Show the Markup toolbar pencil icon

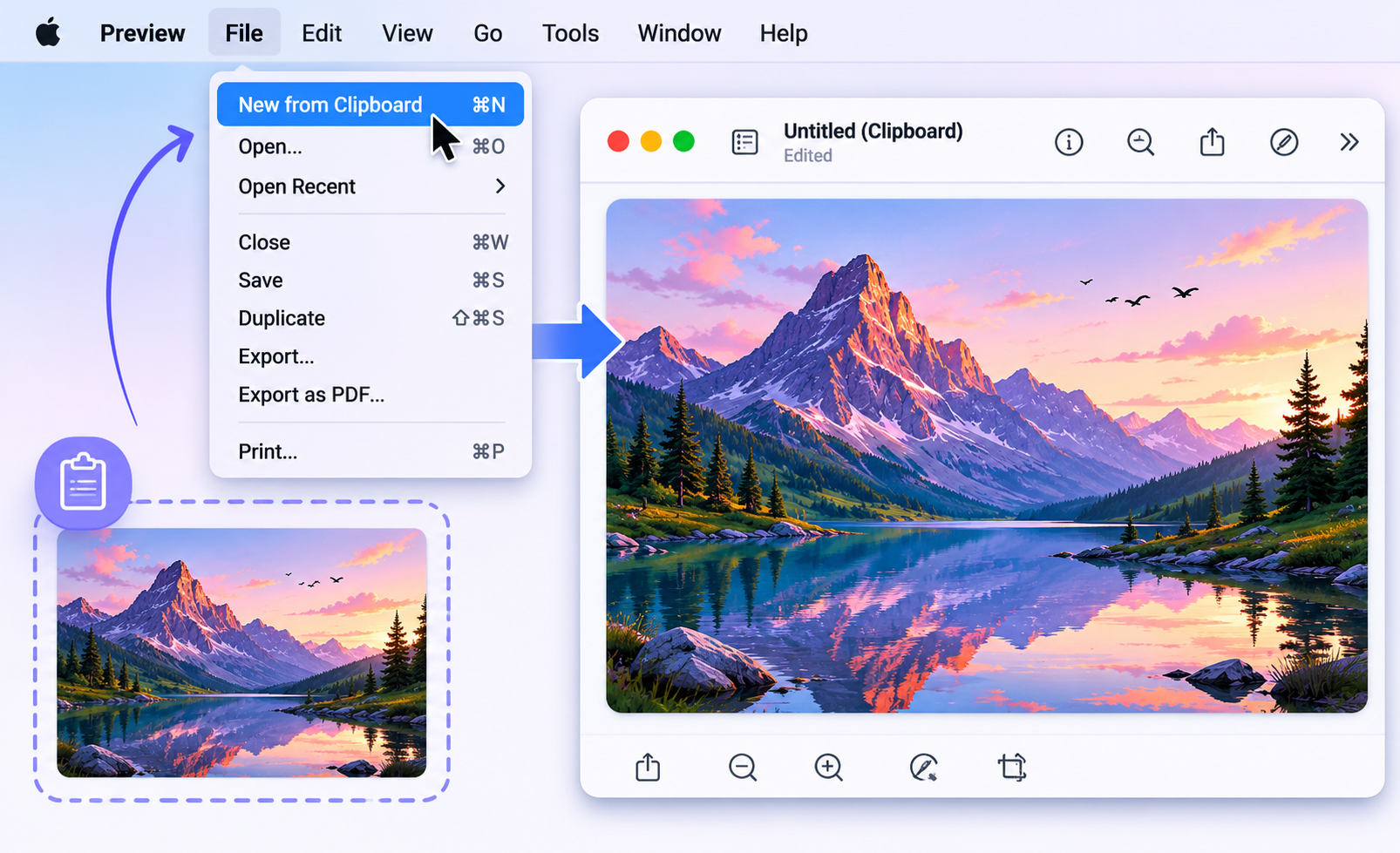click(1284, 141)
